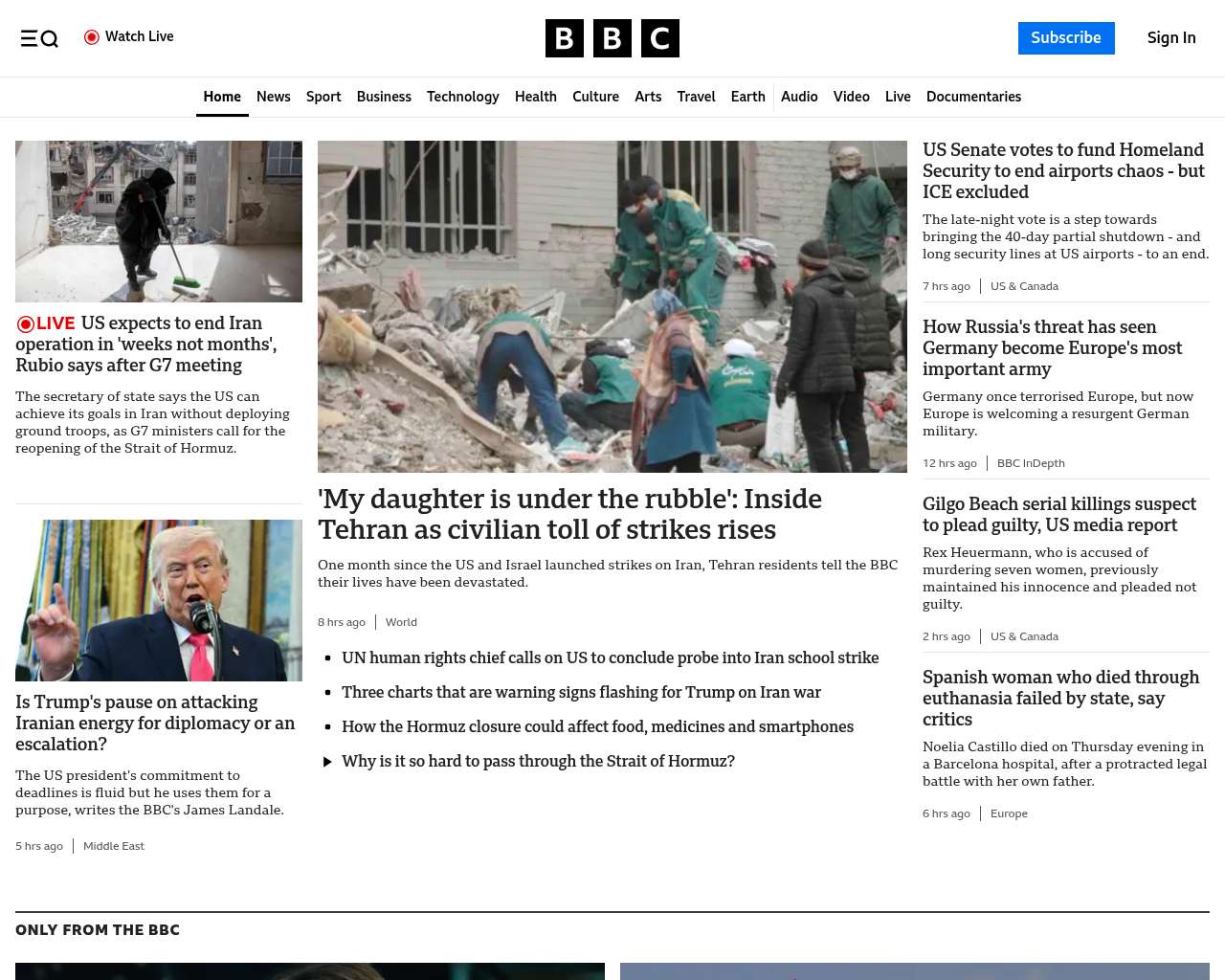Click the Middle East category tag

click(114, 846)
